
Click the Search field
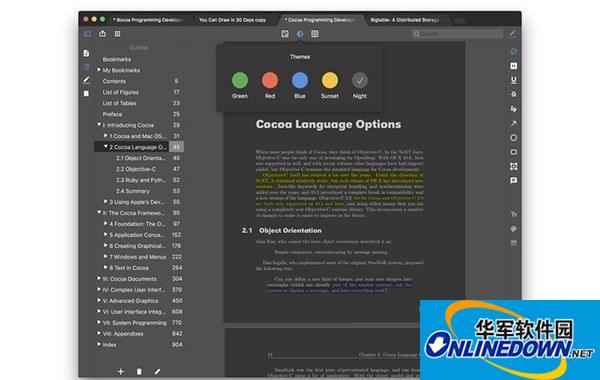tap(457, 34)
